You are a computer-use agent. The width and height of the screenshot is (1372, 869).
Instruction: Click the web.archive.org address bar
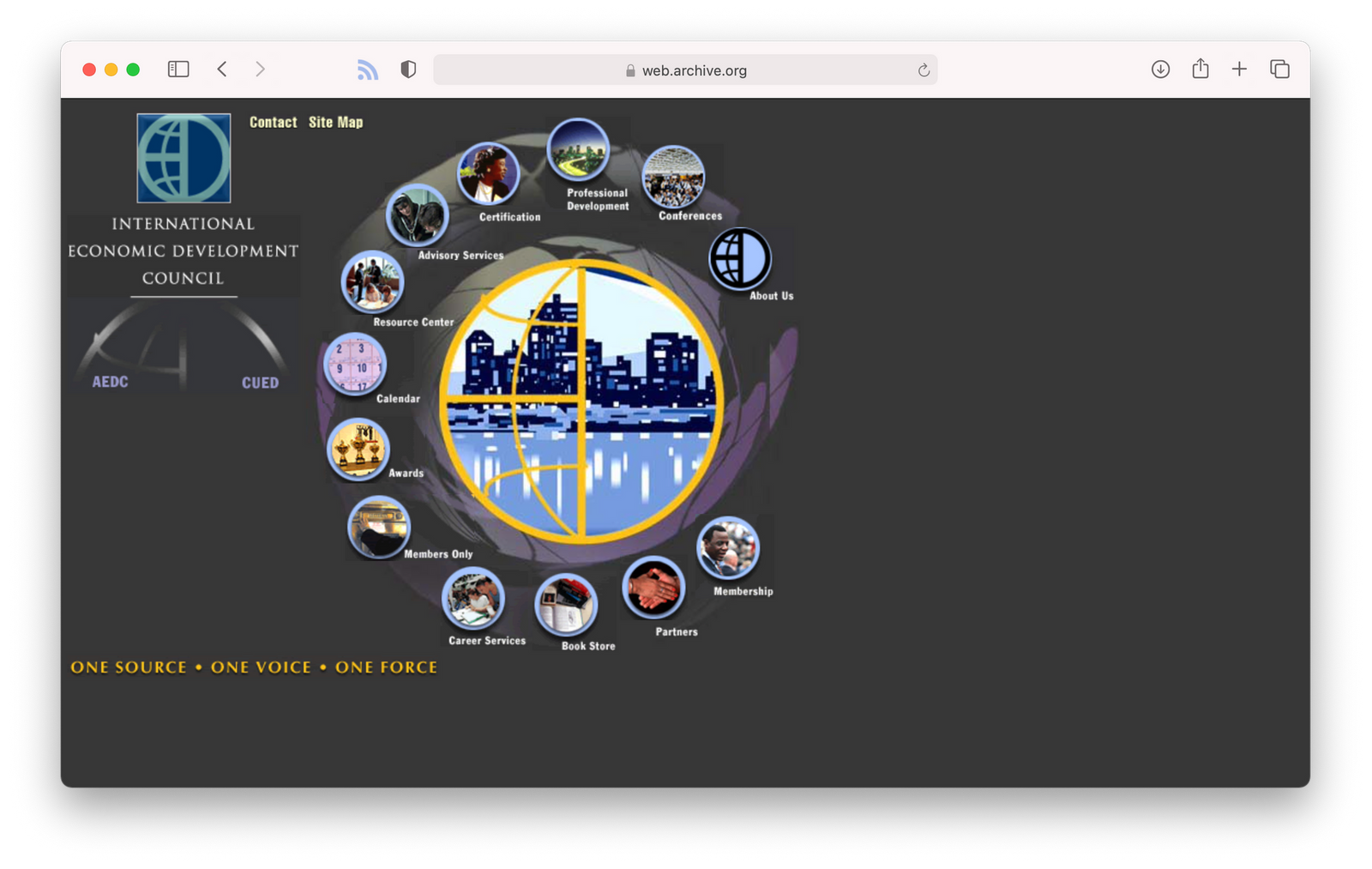[685, 69]
